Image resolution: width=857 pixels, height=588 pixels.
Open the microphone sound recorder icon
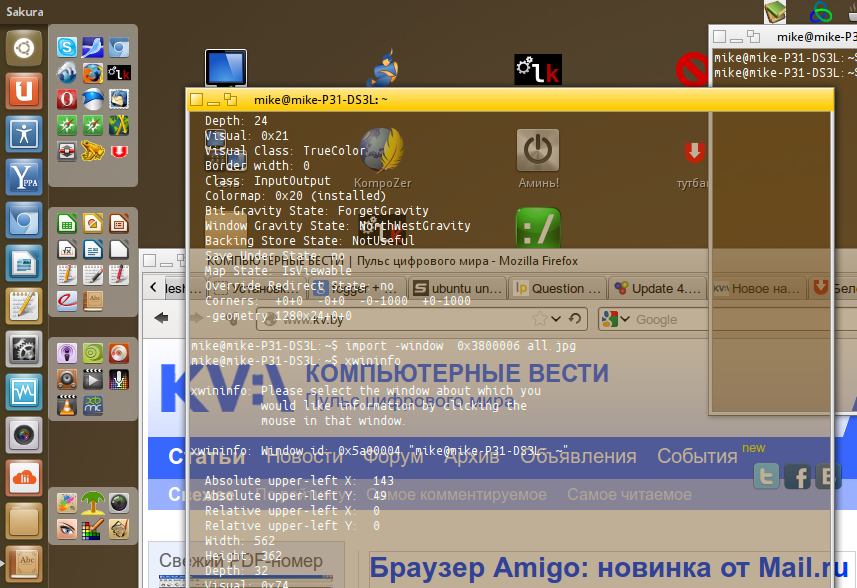[119, 379]
